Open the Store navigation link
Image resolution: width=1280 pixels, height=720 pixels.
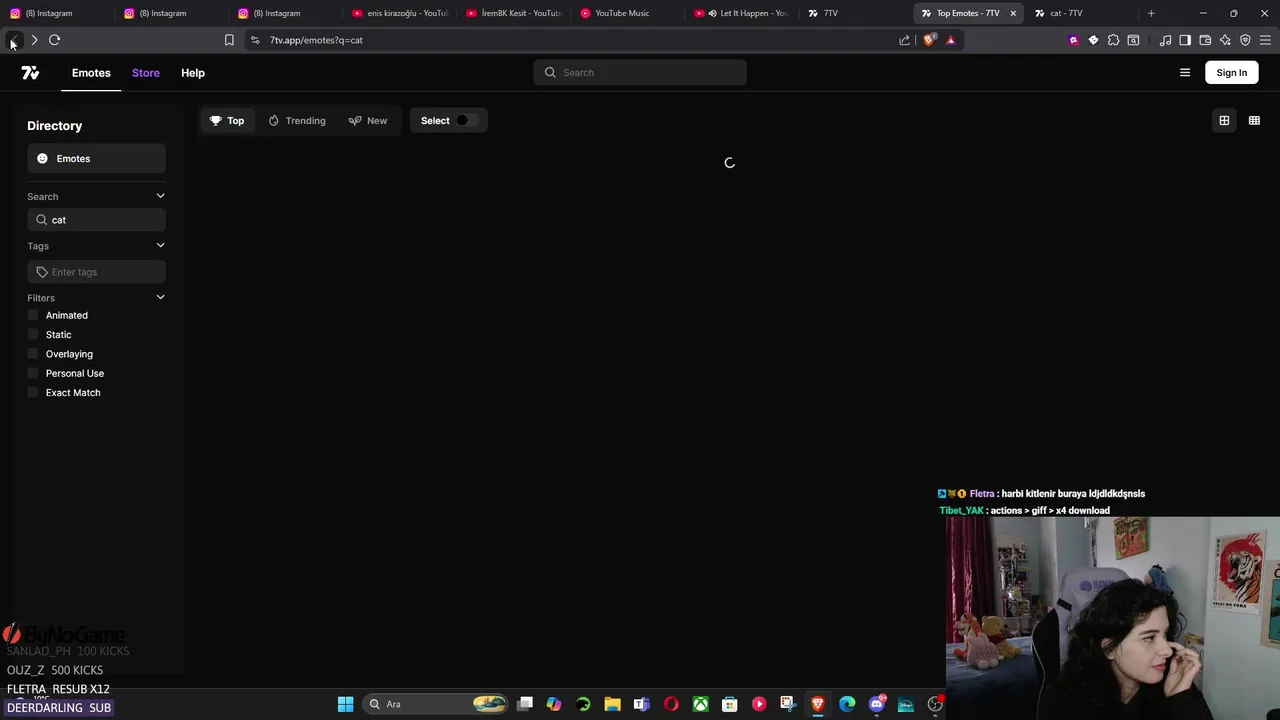pos(145,73)
